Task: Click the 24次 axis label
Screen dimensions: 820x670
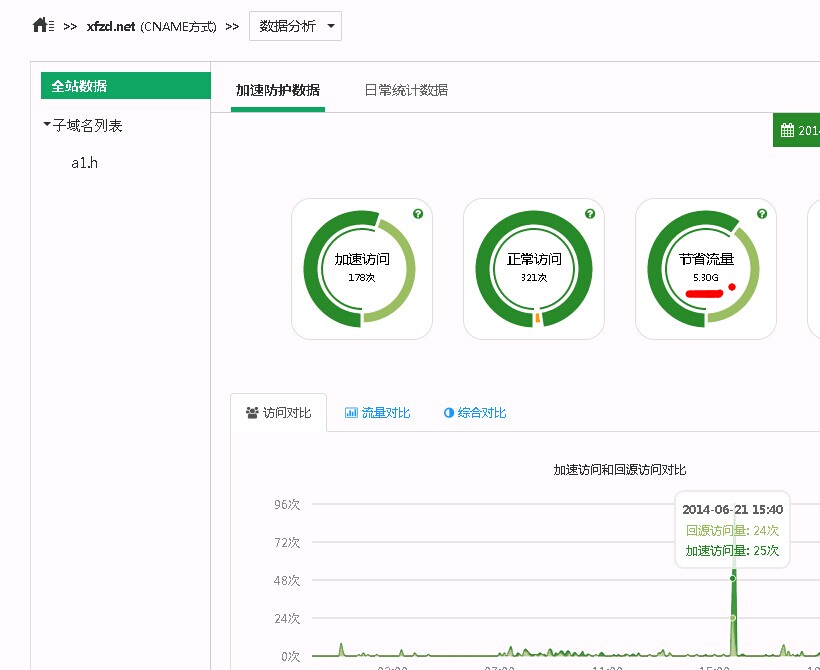Action: [287, 618]
